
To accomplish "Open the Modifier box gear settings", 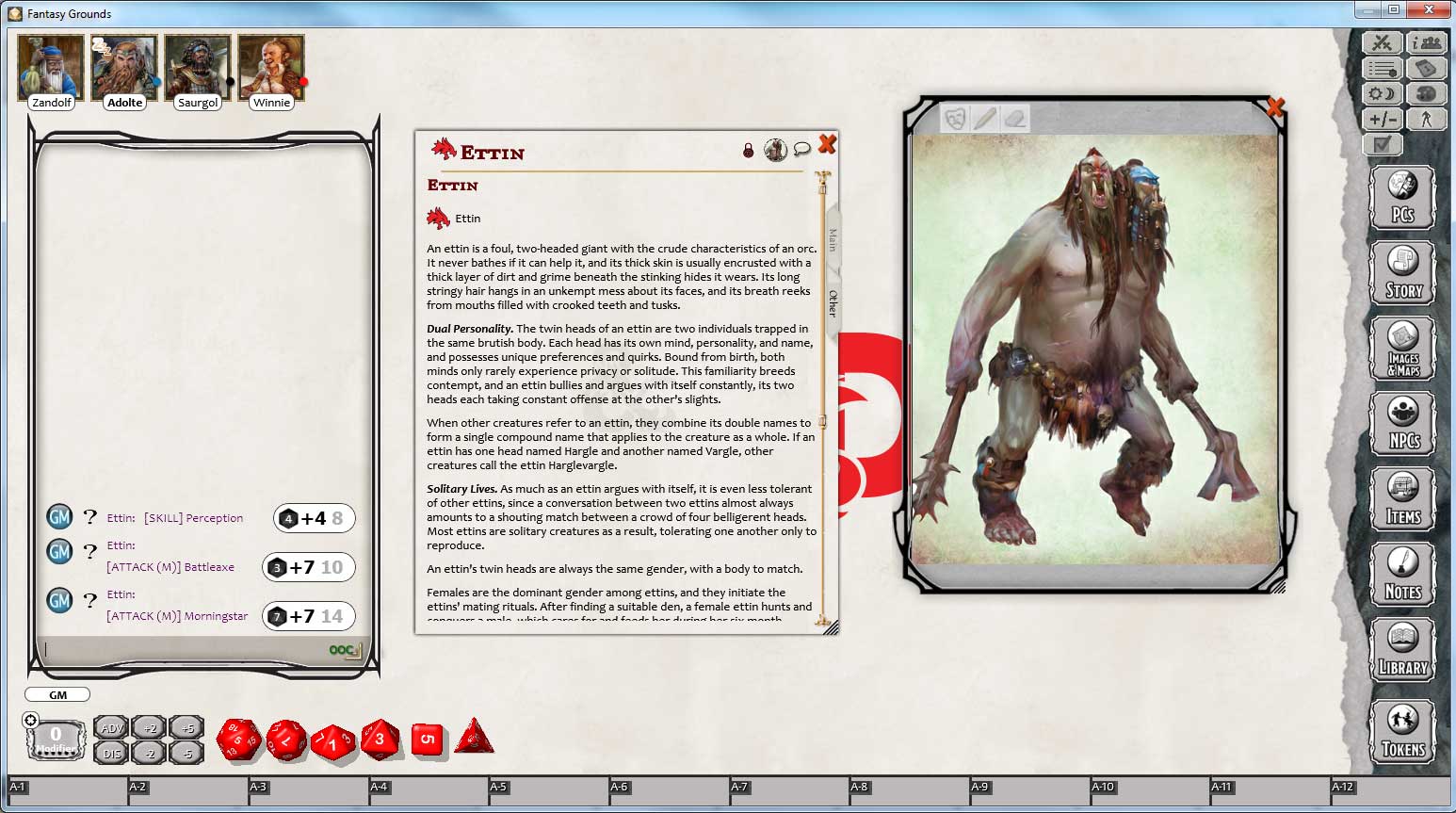I will pos(31,719).
